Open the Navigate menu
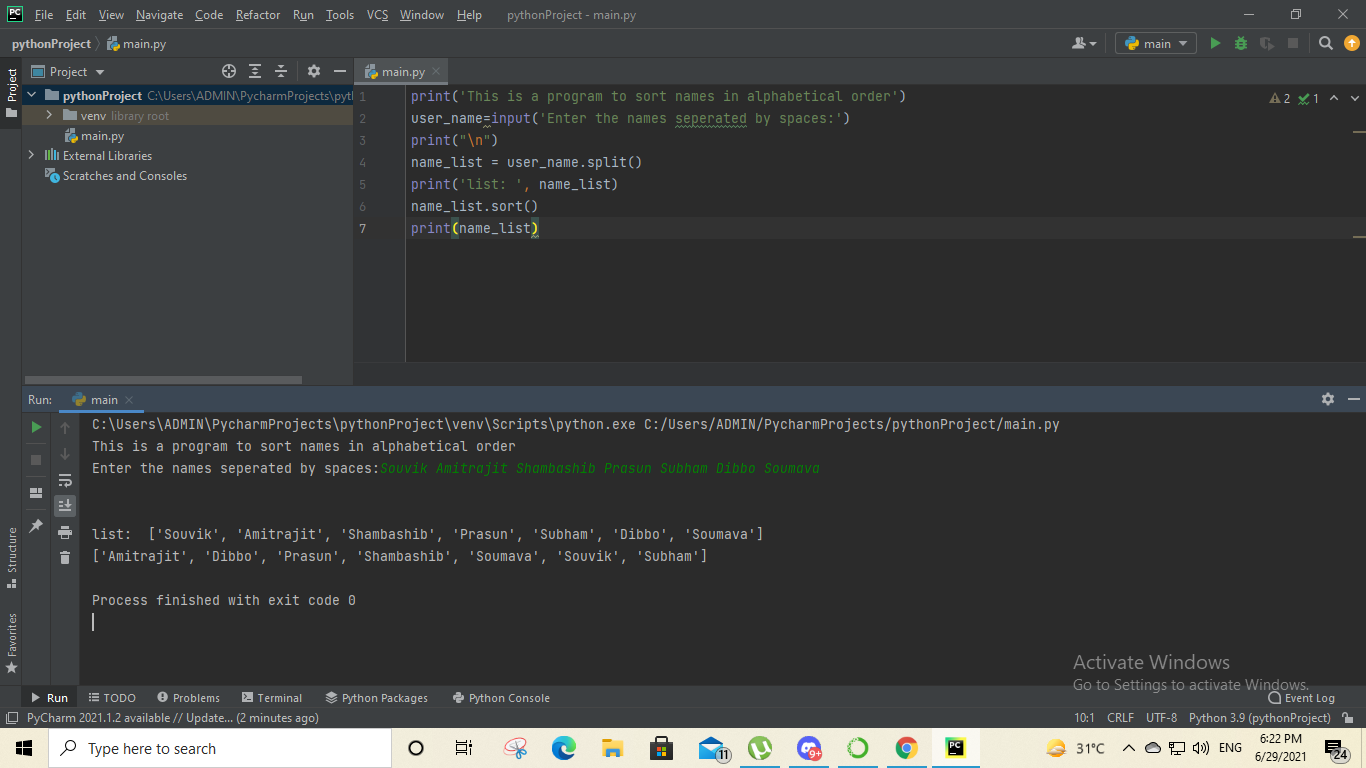Image resolution: width=1366 pixels, height=768 pixels. (160, 15)
